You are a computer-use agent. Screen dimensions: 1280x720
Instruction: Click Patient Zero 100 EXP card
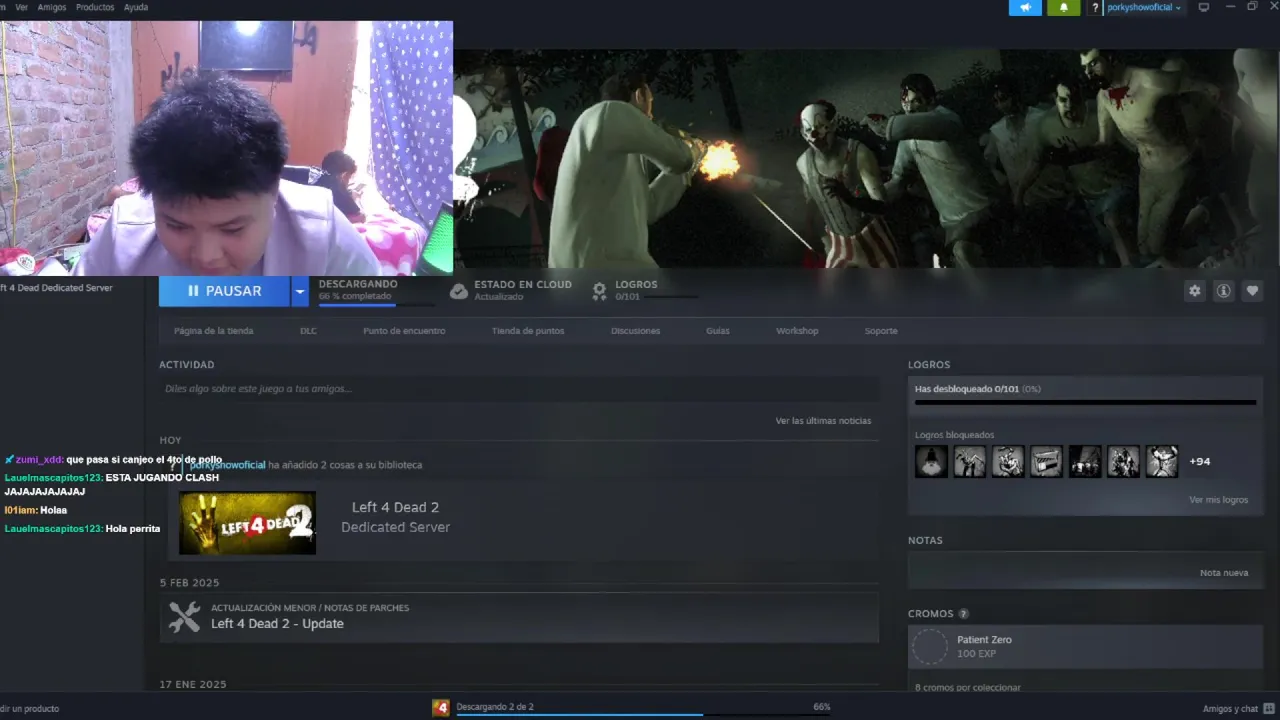coord(1085,647)
